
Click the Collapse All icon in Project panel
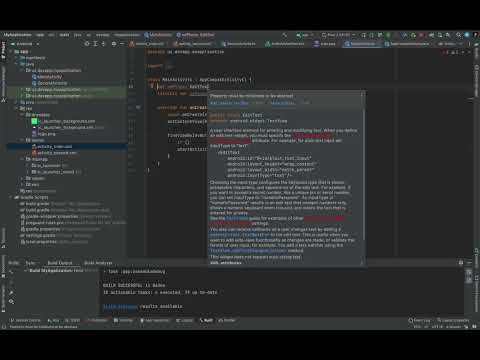coord(103,44)
